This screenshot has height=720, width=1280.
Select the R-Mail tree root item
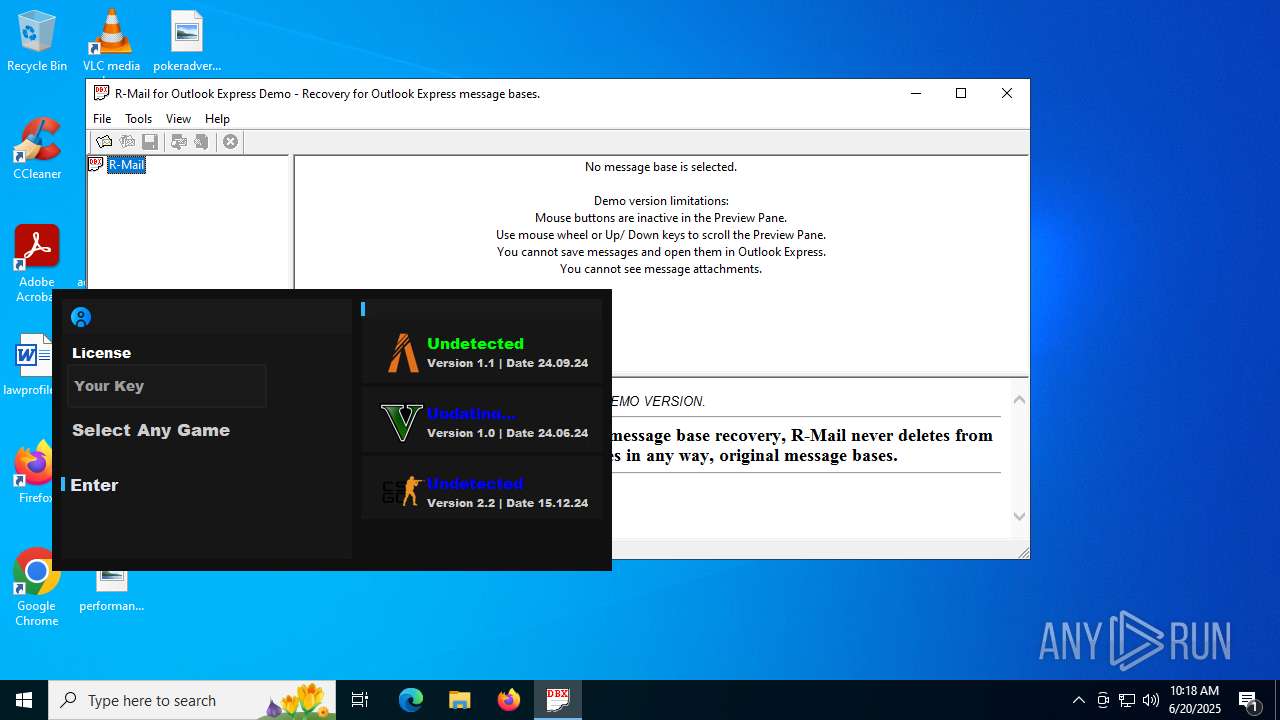point(126,165)
